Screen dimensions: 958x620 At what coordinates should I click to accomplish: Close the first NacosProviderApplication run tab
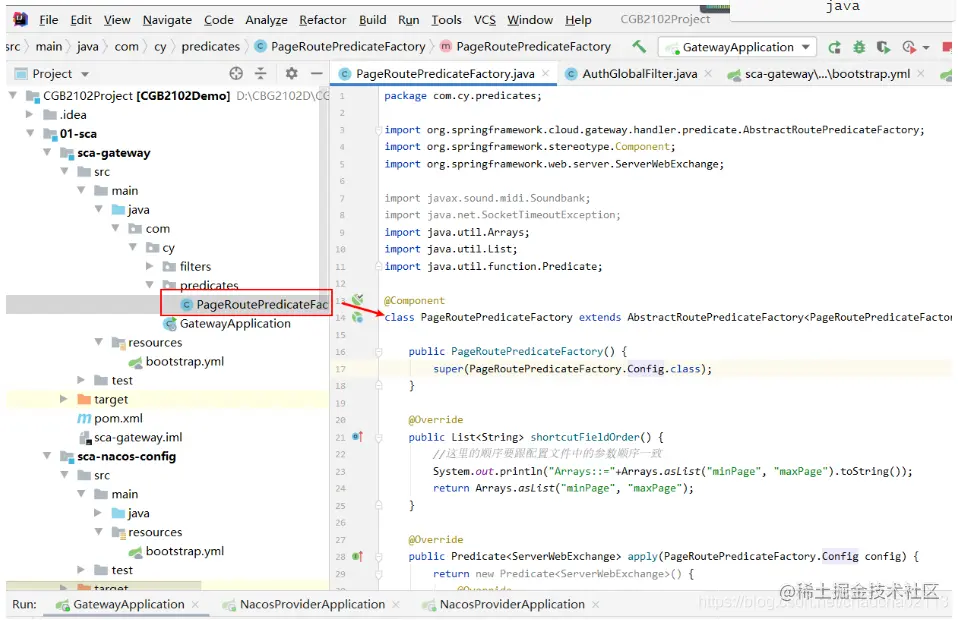396,604
